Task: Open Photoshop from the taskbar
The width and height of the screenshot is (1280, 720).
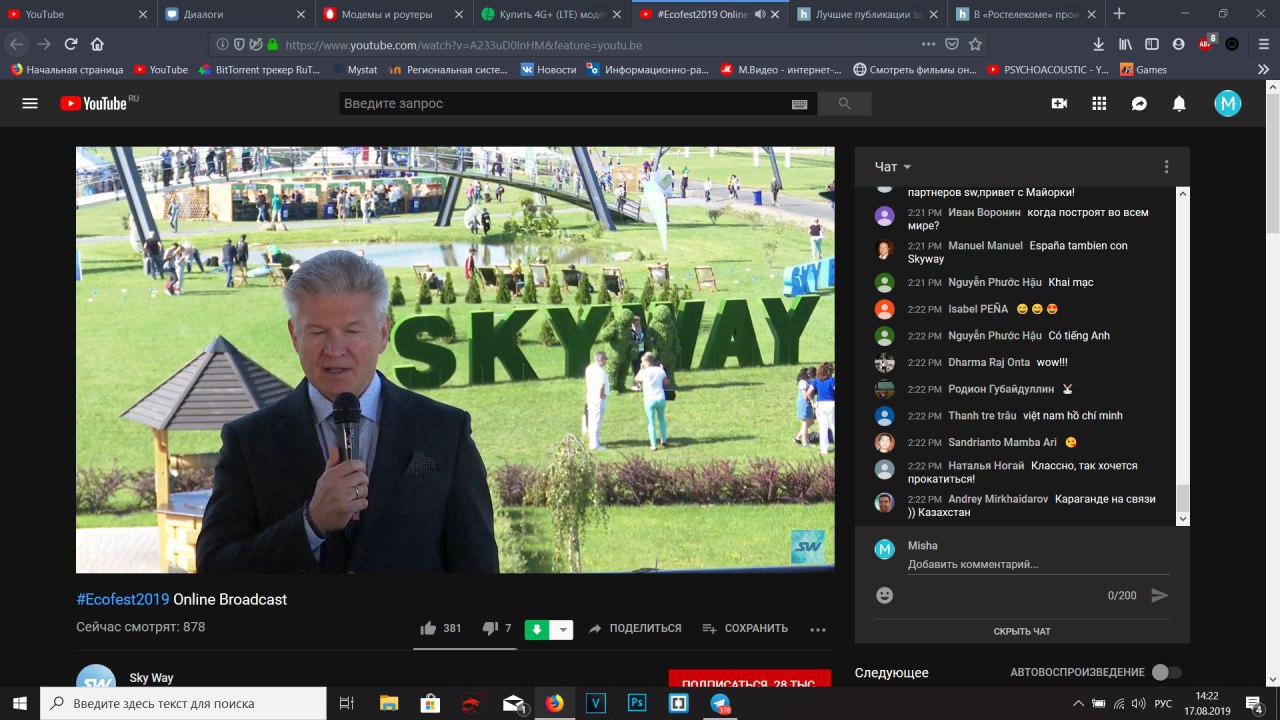Action: tap(636, 703)
